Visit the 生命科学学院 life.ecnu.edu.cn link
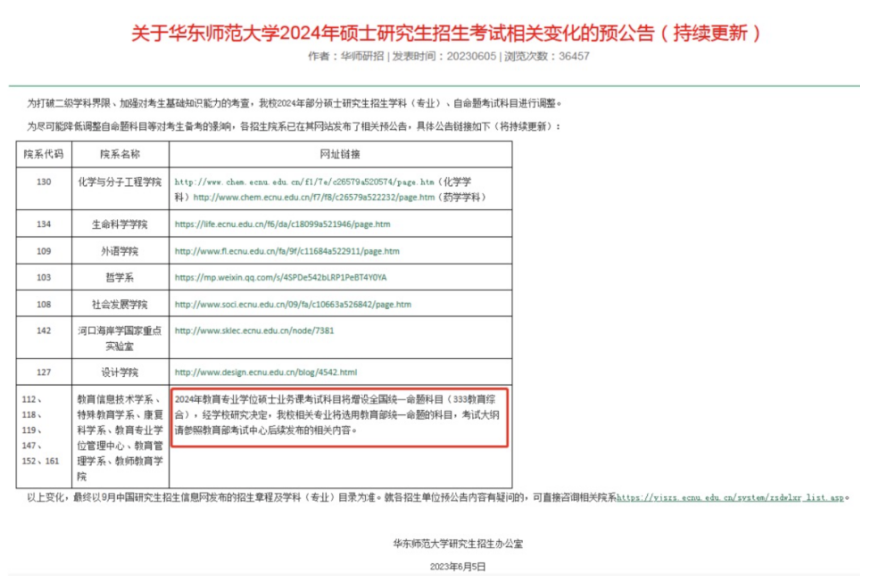This screenshot has height=580, width=894. pyautogui.click(x=283, y=224)
